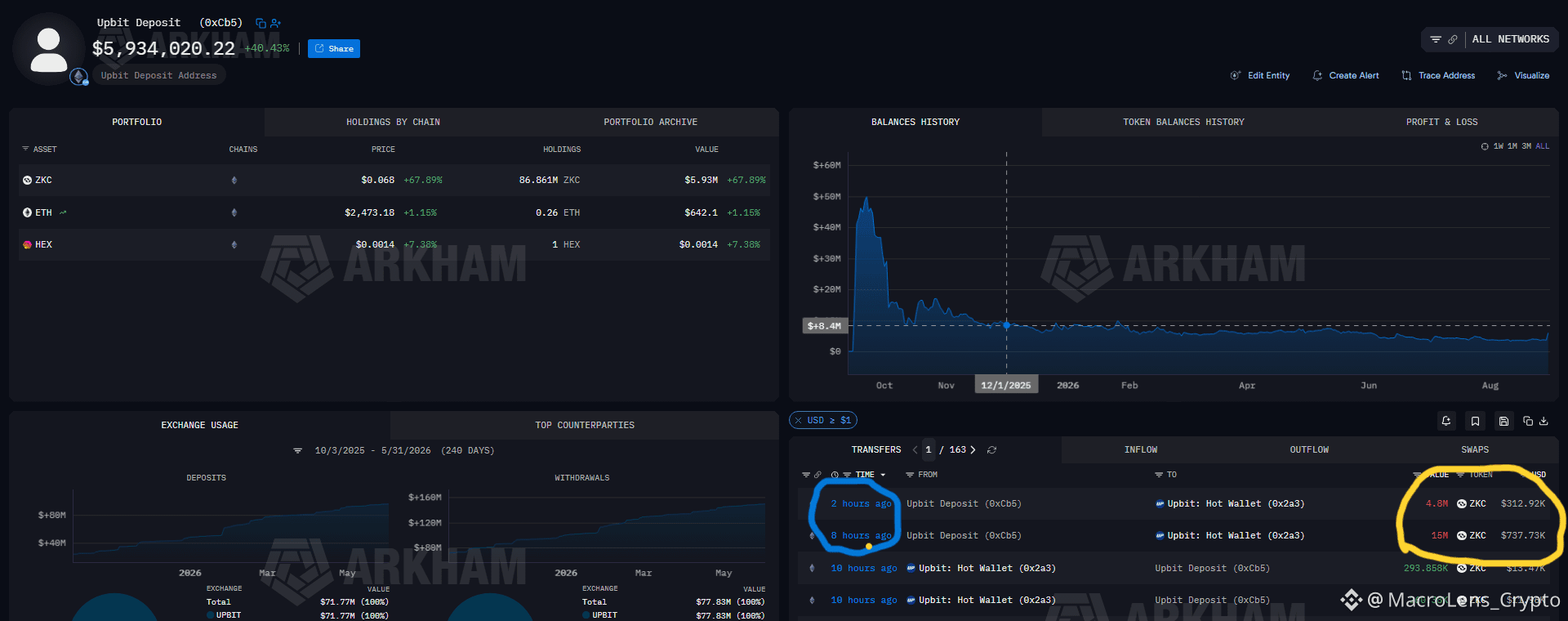Click the 12/1/2025 marker point on chart

[x=1006, y=325]
